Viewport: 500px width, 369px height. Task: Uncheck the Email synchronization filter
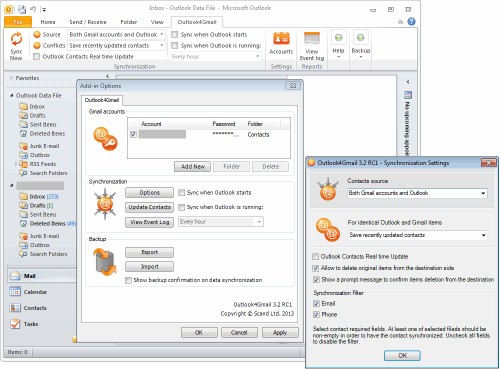pos(316,303)
